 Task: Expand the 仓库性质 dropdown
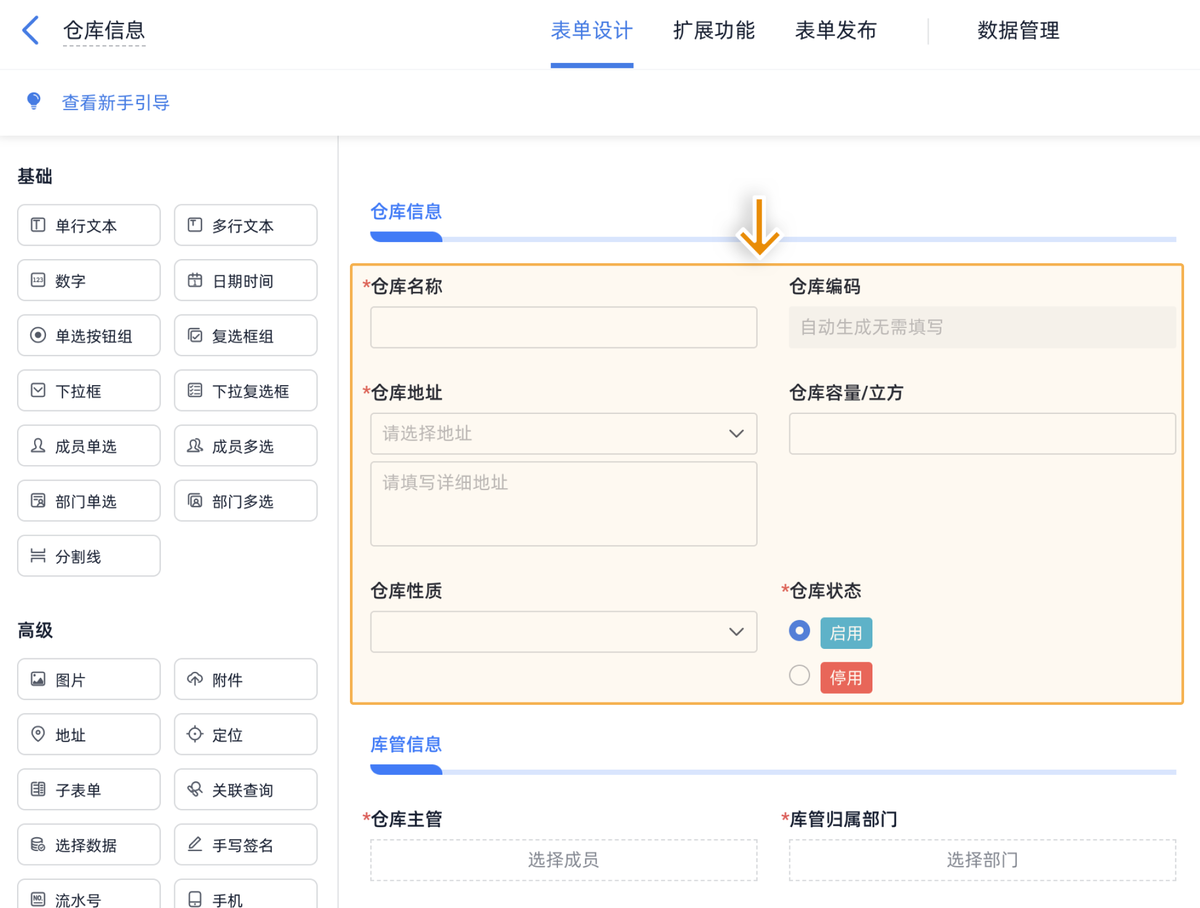pyautogui.click(x=563, y=632)
